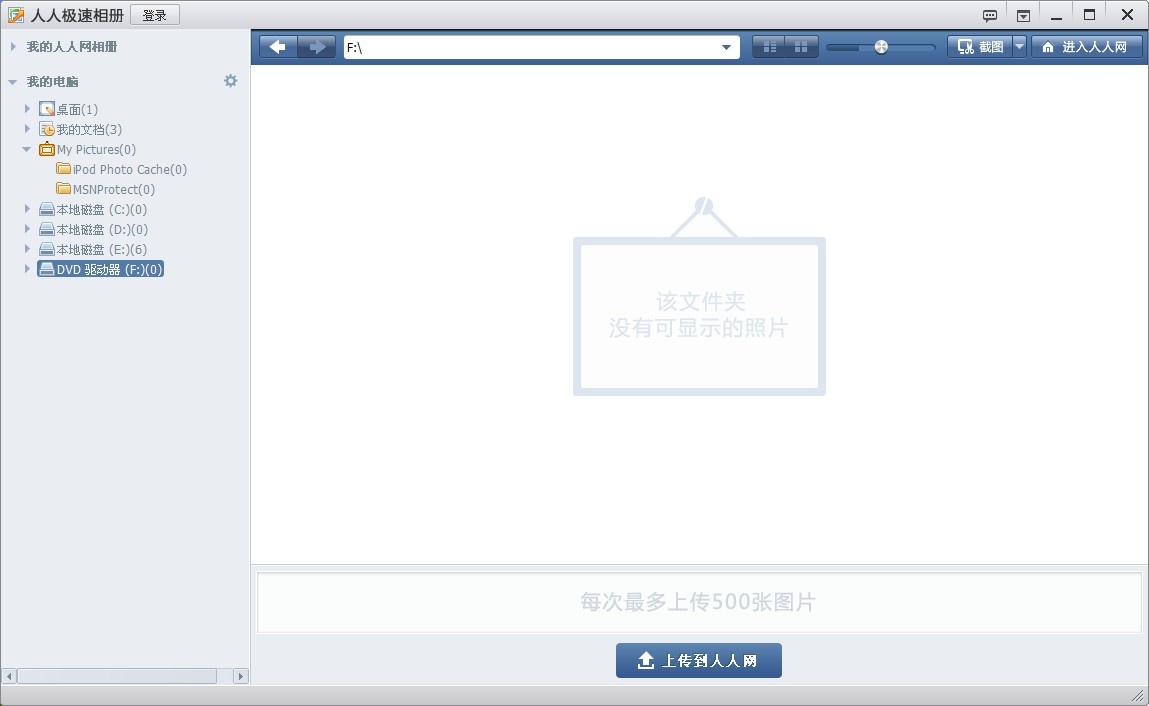
Task: Close the 人人极速相册 window
Action: pyautogui.click(x=1127, y=15)
